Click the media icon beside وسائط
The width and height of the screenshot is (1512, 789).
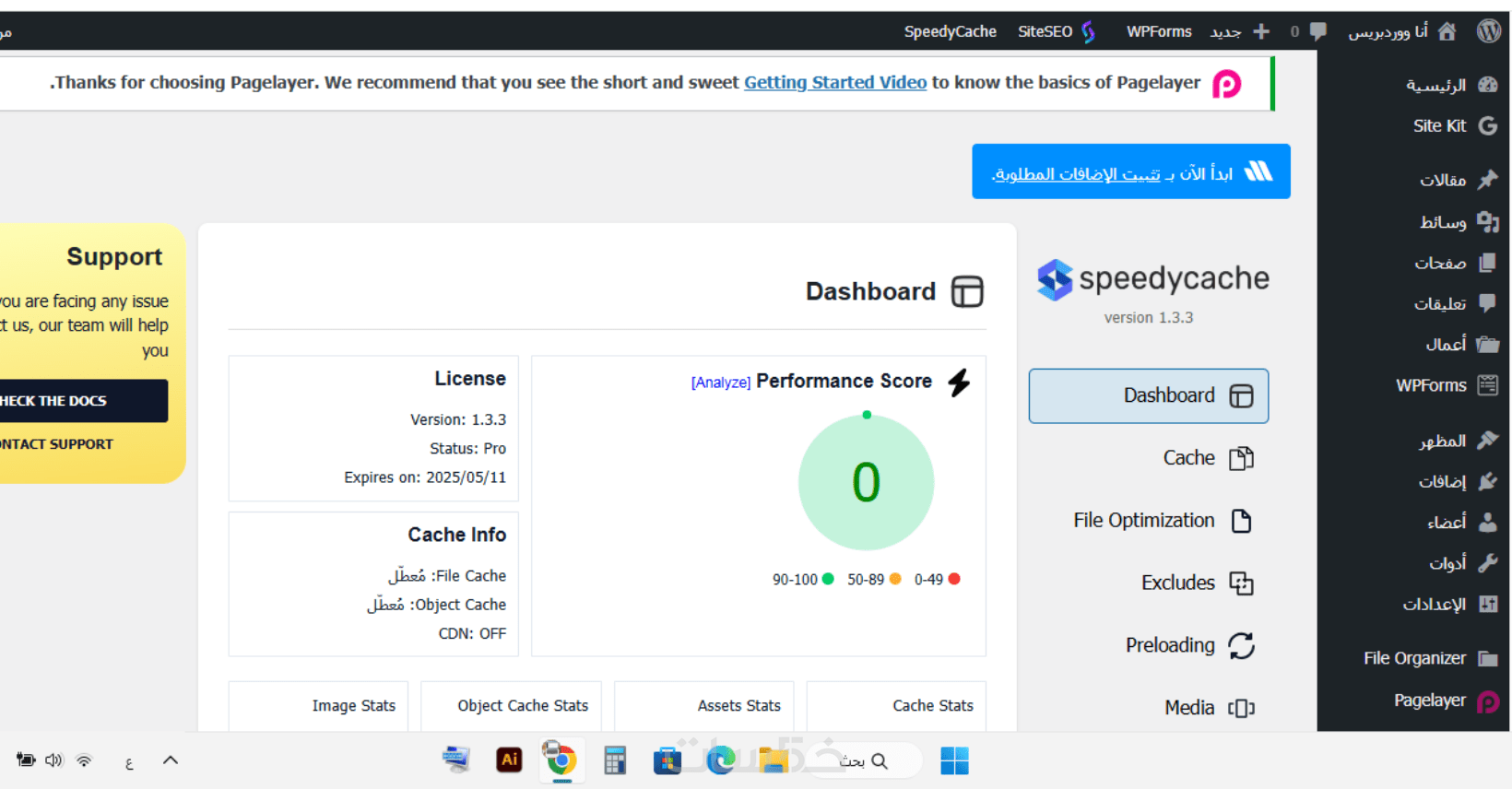click(x=1488, y=221)
